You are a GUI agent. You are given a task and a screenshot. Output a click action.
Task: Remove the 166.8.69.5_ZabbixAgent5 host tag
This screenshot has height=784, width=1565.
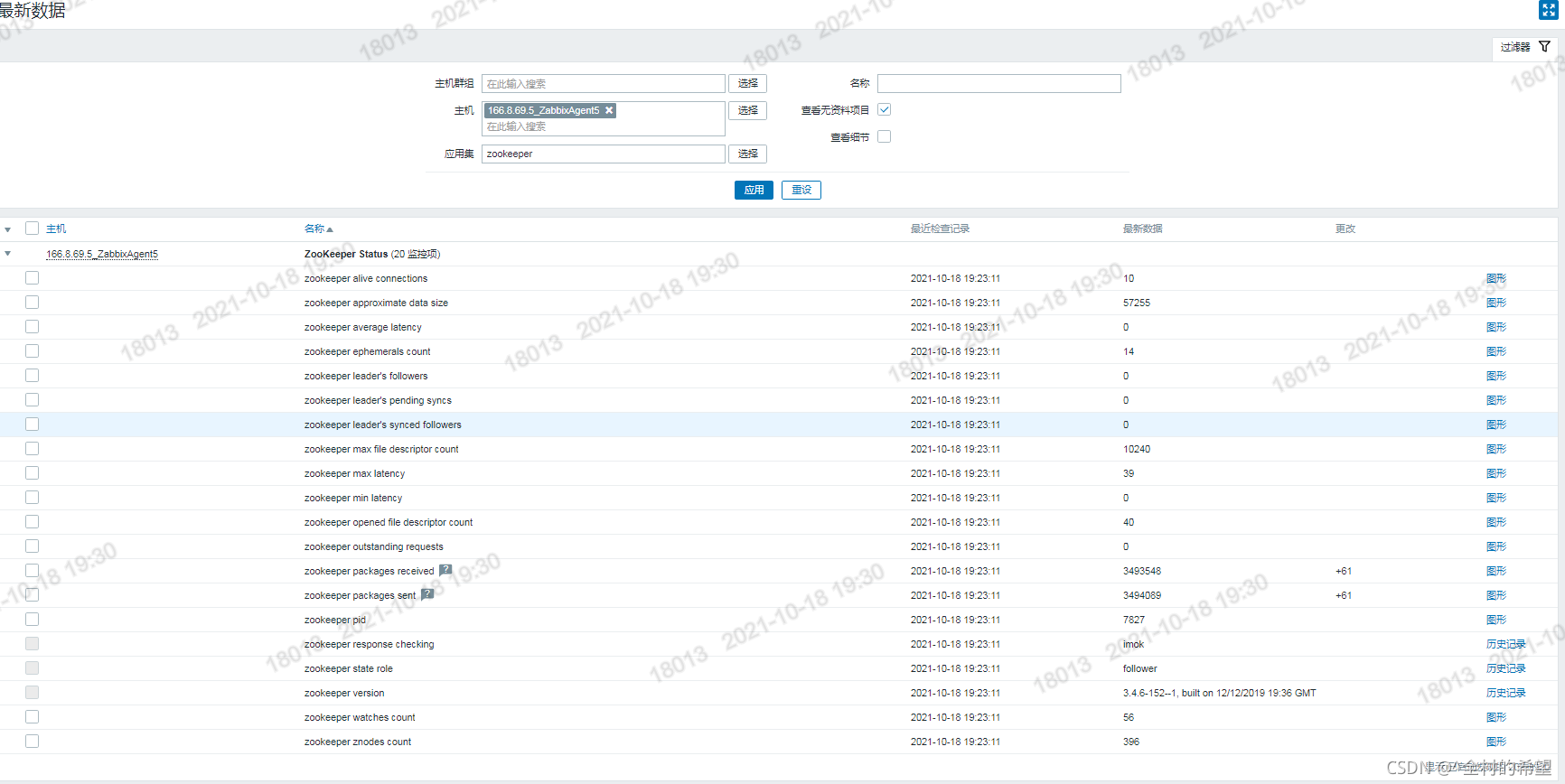pyautogui.click(x=609, y=110)
